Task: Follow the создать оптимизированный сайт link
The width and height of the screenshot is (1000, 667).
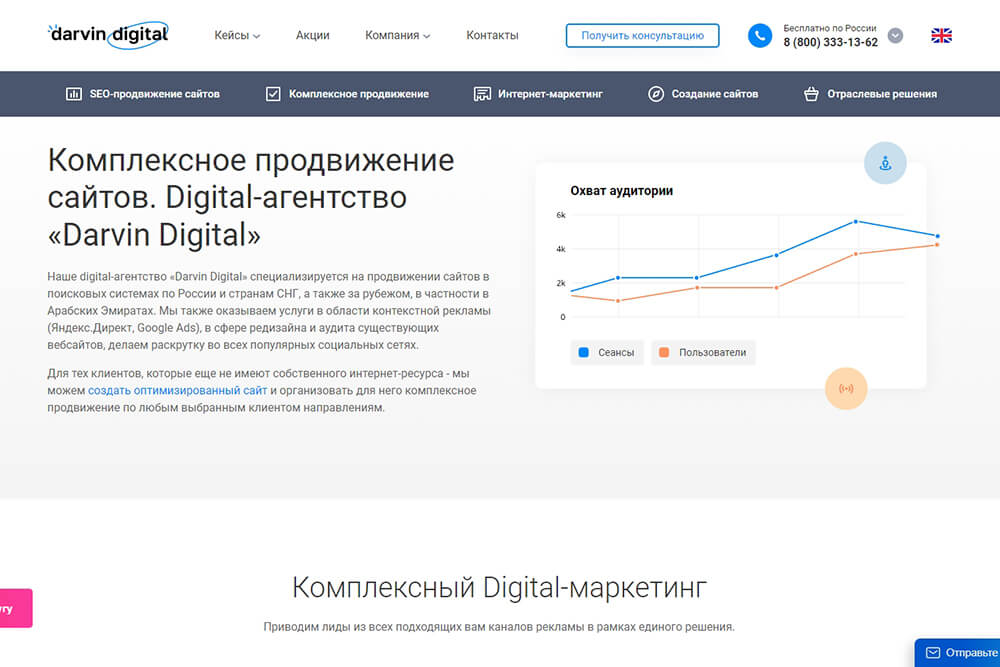Action: [177, 390]
